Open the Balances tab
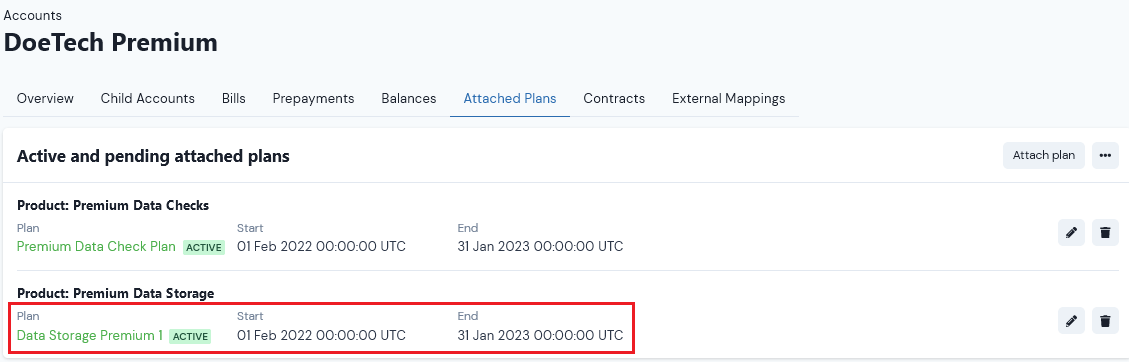Image resolution: width=1129 pixels, height=362 pixels. 409,99
